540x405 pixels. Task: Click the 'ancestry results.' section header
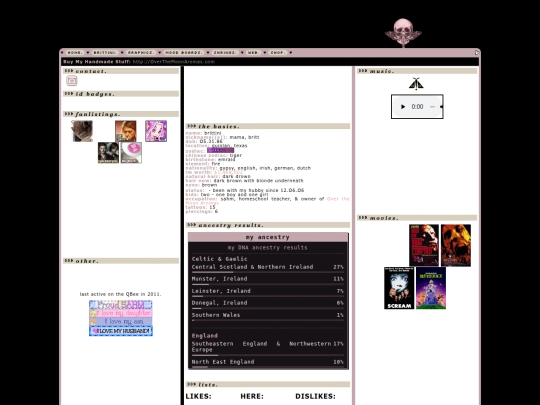(x=268, y=225)
